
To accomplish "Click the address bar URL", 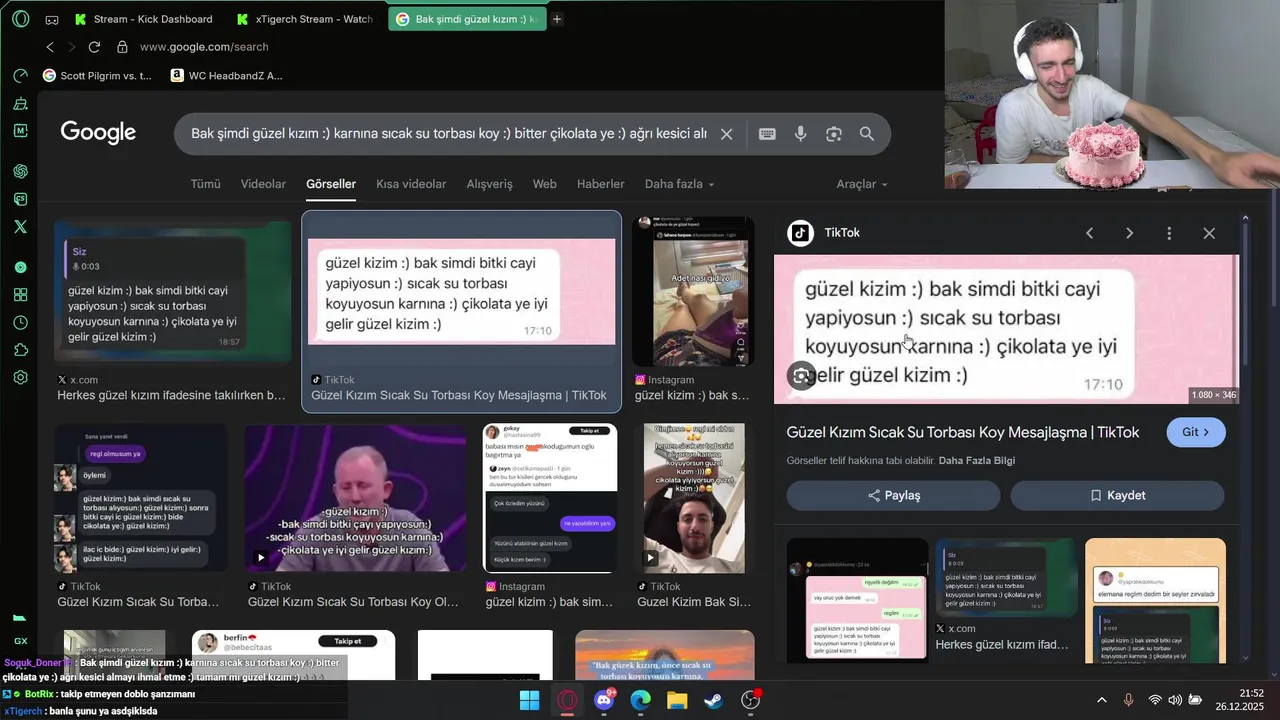I will (x=204, y=47).
